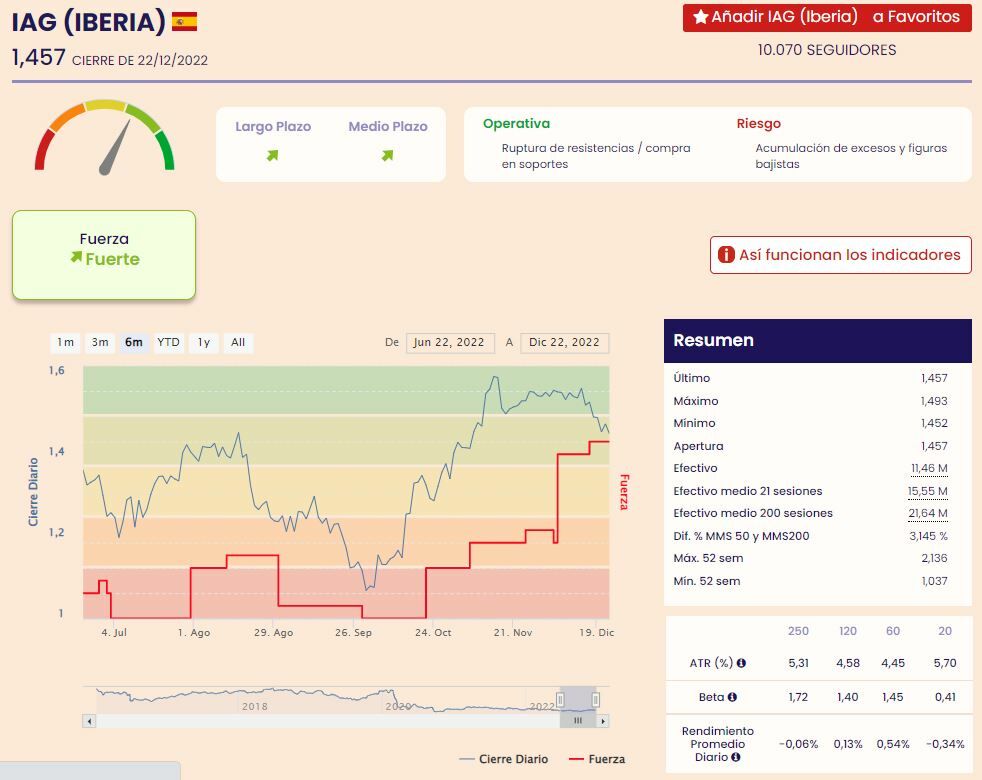
Task: Click the CIERRE DE 22/12/2022 text
Action: click(x=140, y=61)
